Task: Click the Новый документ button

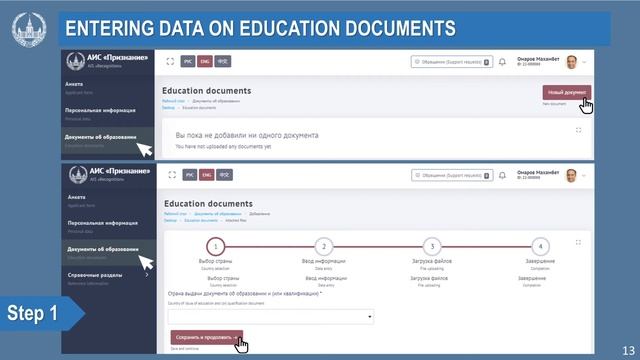Action: [567, 92]
